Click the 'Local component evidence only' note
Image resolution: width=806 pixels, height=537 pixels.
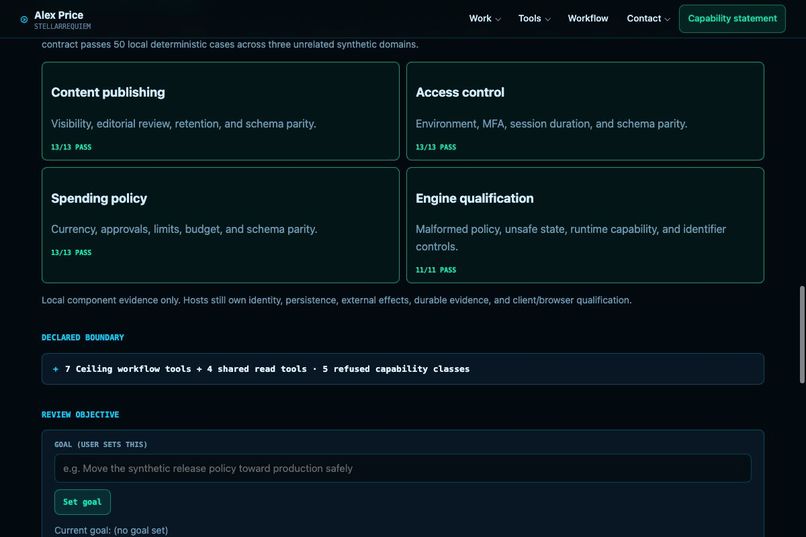tap(336, 300)
